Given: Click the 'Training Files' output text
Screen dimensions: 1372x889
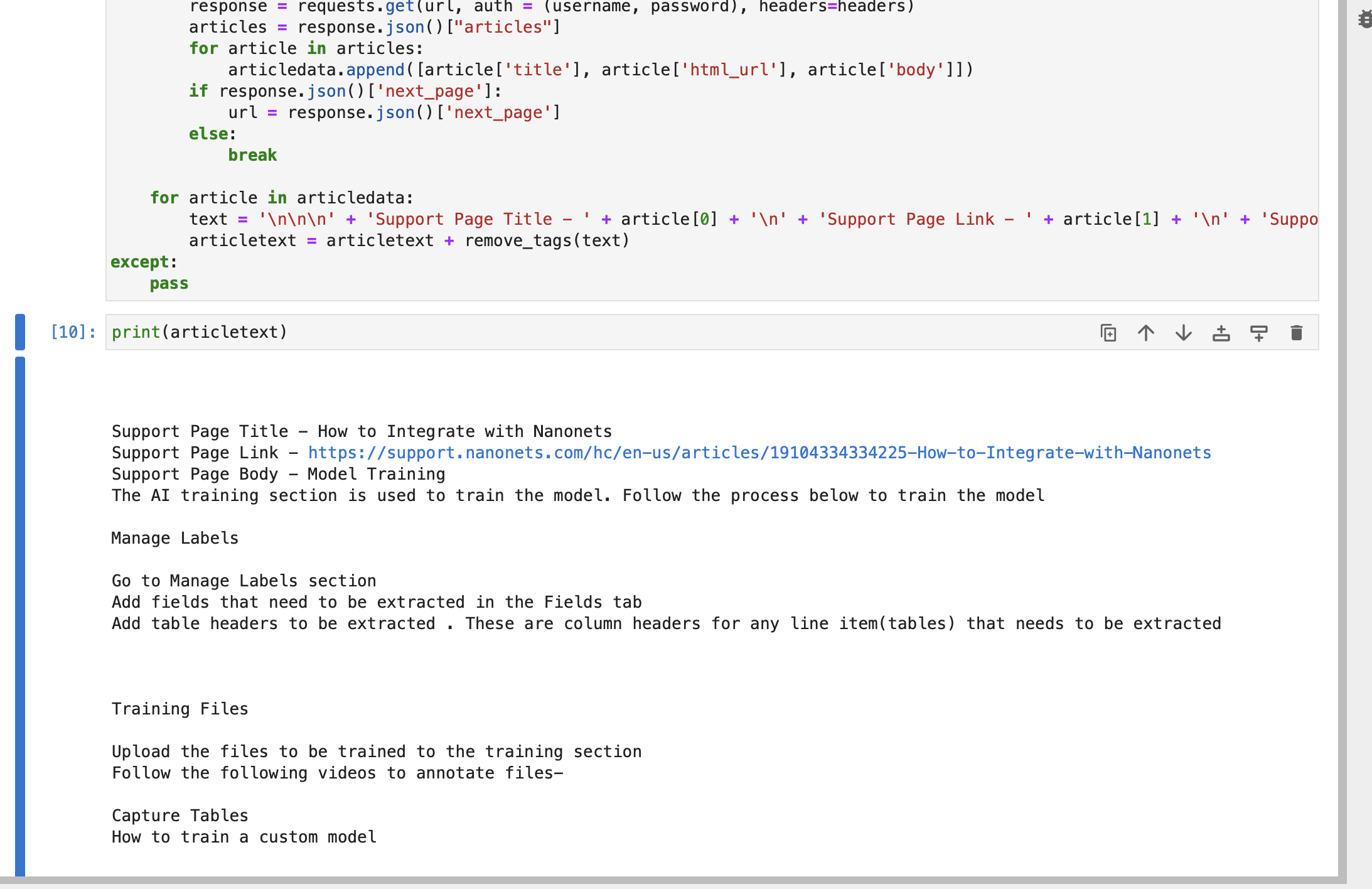Looking at the screenshot, I should [x=180, y=709].
